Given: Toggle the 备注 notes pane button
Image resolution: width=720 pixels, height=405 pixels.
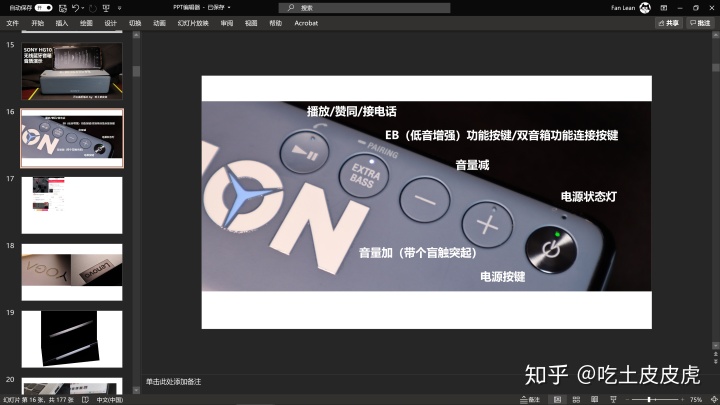Looking at the screenshot, I should coord(530,399).
